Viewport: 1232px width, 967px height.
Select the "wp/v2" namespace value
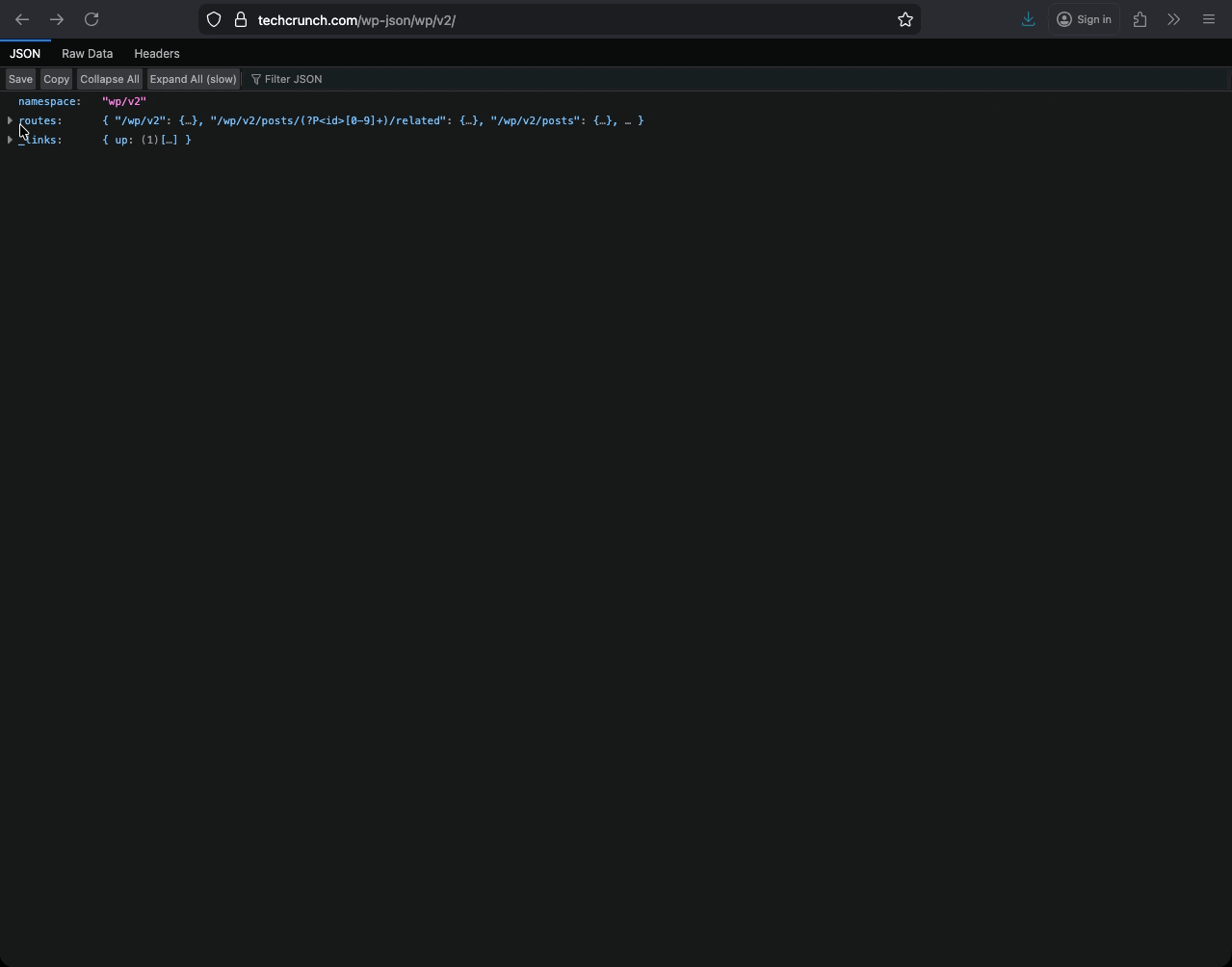(x=124, y=101)
